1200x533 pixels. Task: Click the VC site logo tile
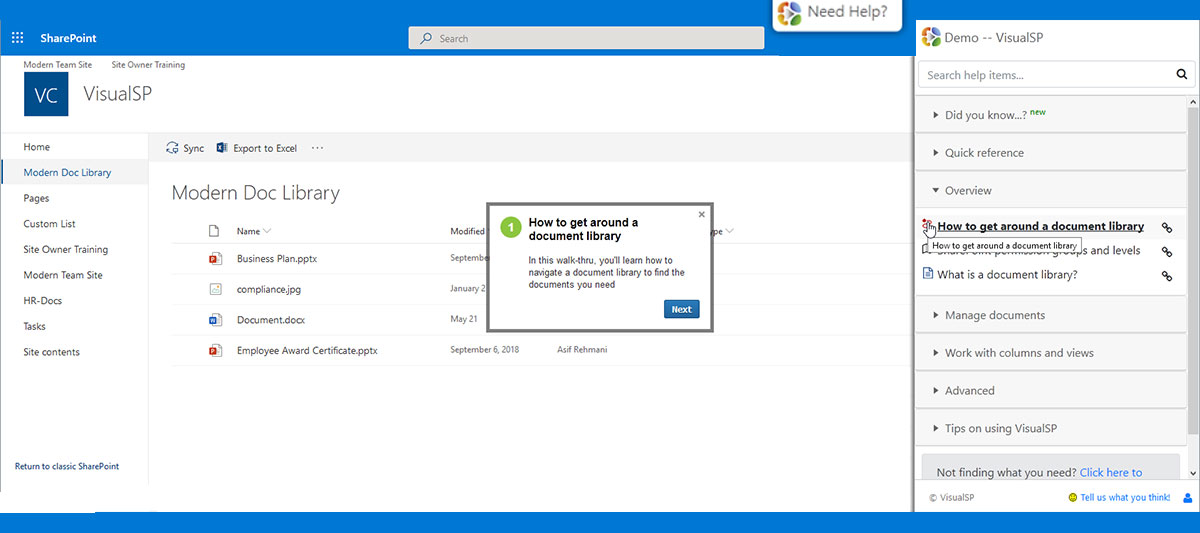[46, 95]
